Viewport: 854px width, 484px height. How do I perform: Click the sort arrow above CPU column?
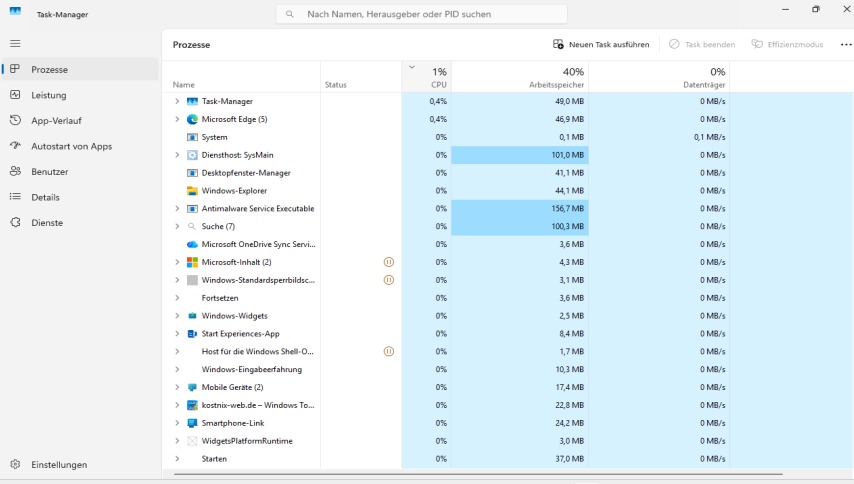412,68
